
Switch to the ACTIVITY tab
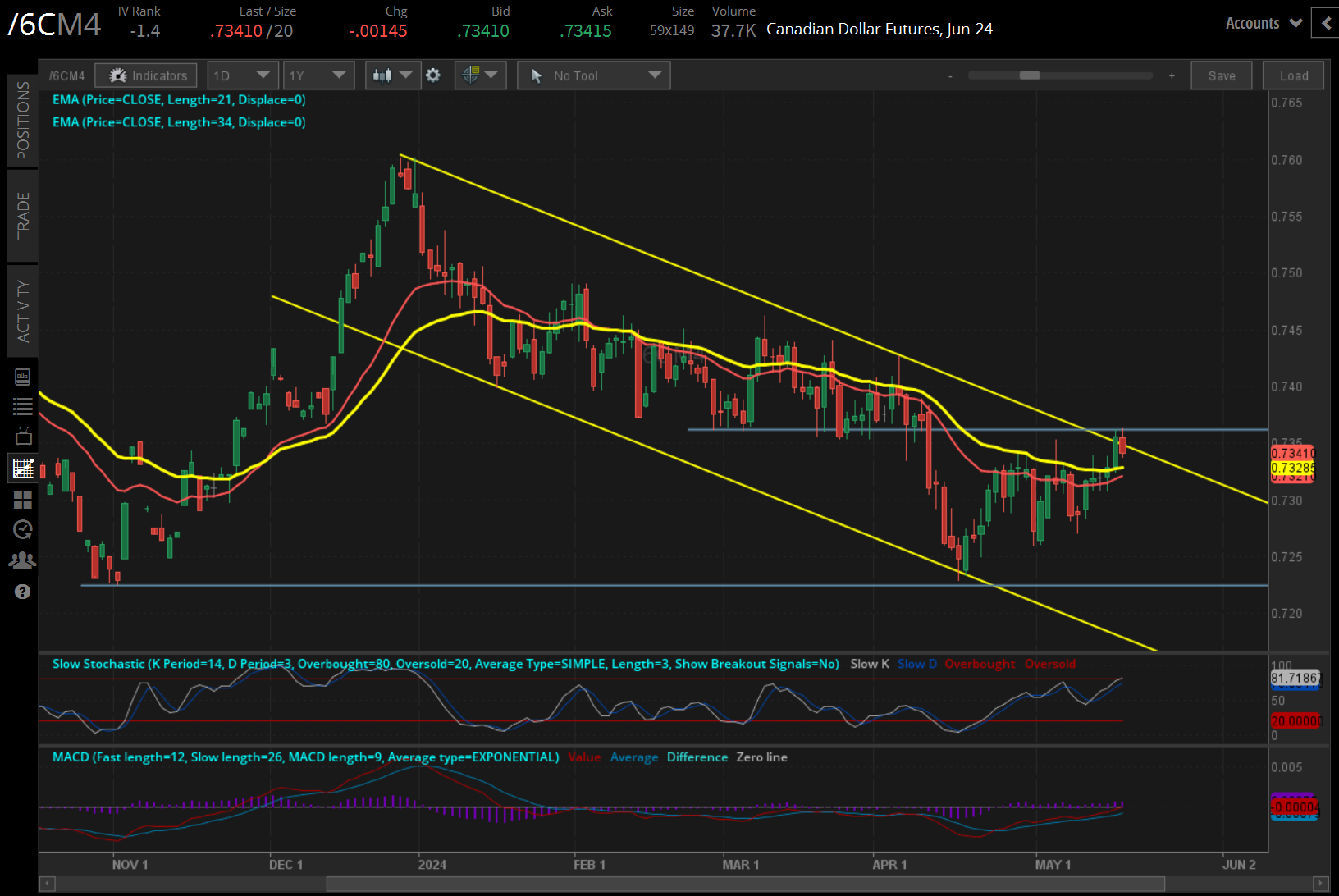pyautogui.click(x=23, y=311)
